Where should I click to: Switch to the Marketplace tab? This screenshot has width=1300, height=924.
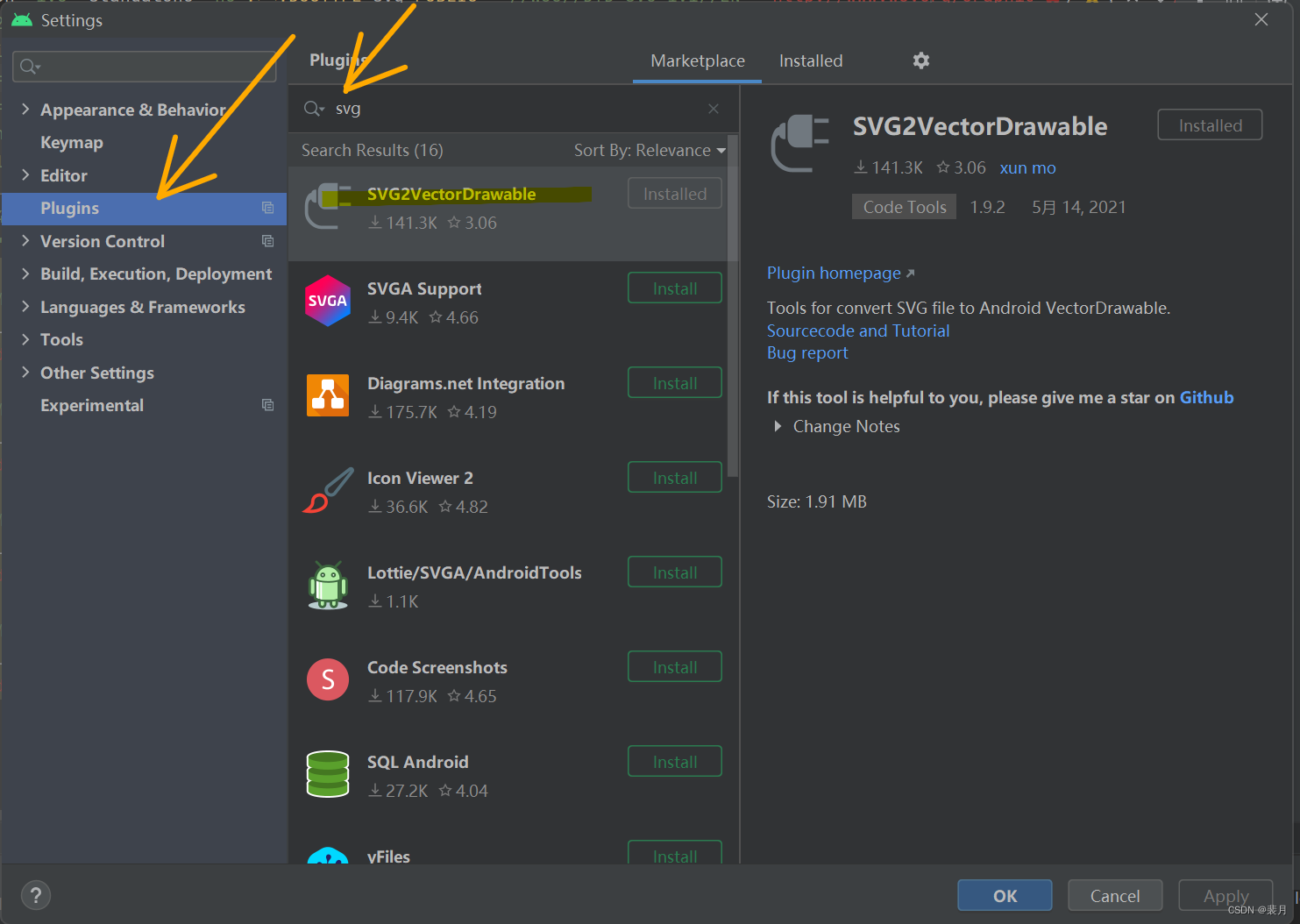point(698,60)
